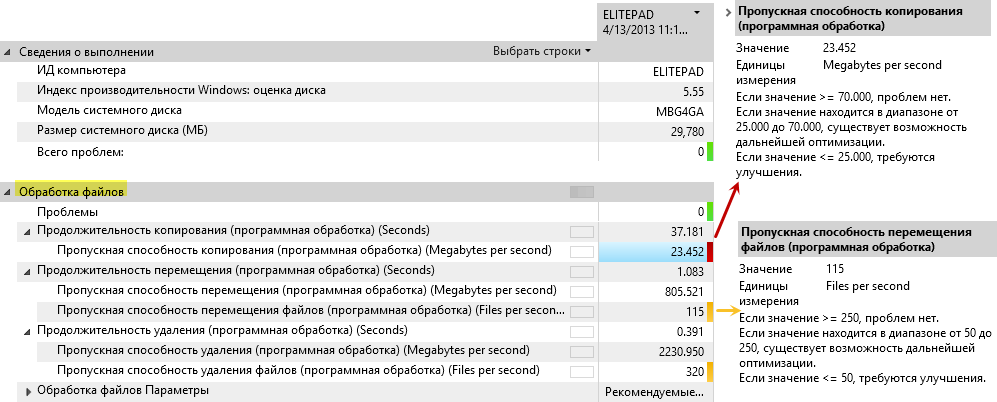Click red status indicator beside value 23.452
This screenshot has width=997, height=402.
pyautogui.click(x=710, y=251)
